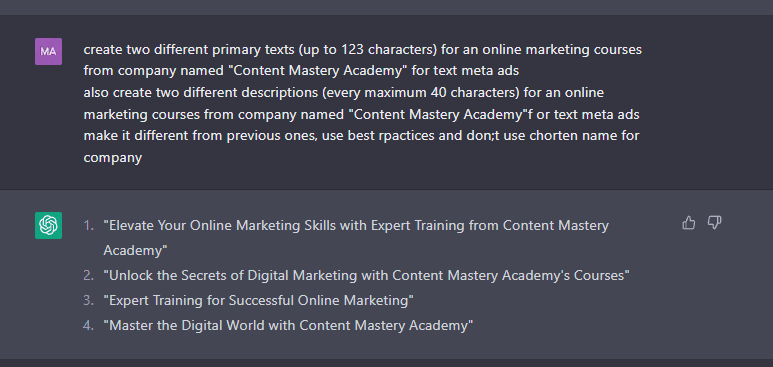Screen dimensions: 773x367
Task: Click the thumbs up feedback icon
Action: 689,223
